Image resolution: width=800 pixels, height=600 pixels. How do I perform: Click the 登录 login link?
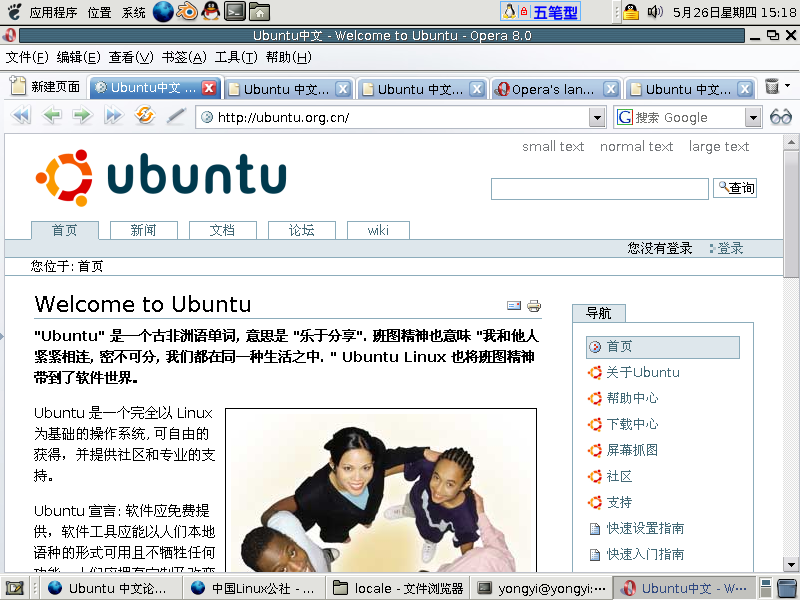pos(730,248)
